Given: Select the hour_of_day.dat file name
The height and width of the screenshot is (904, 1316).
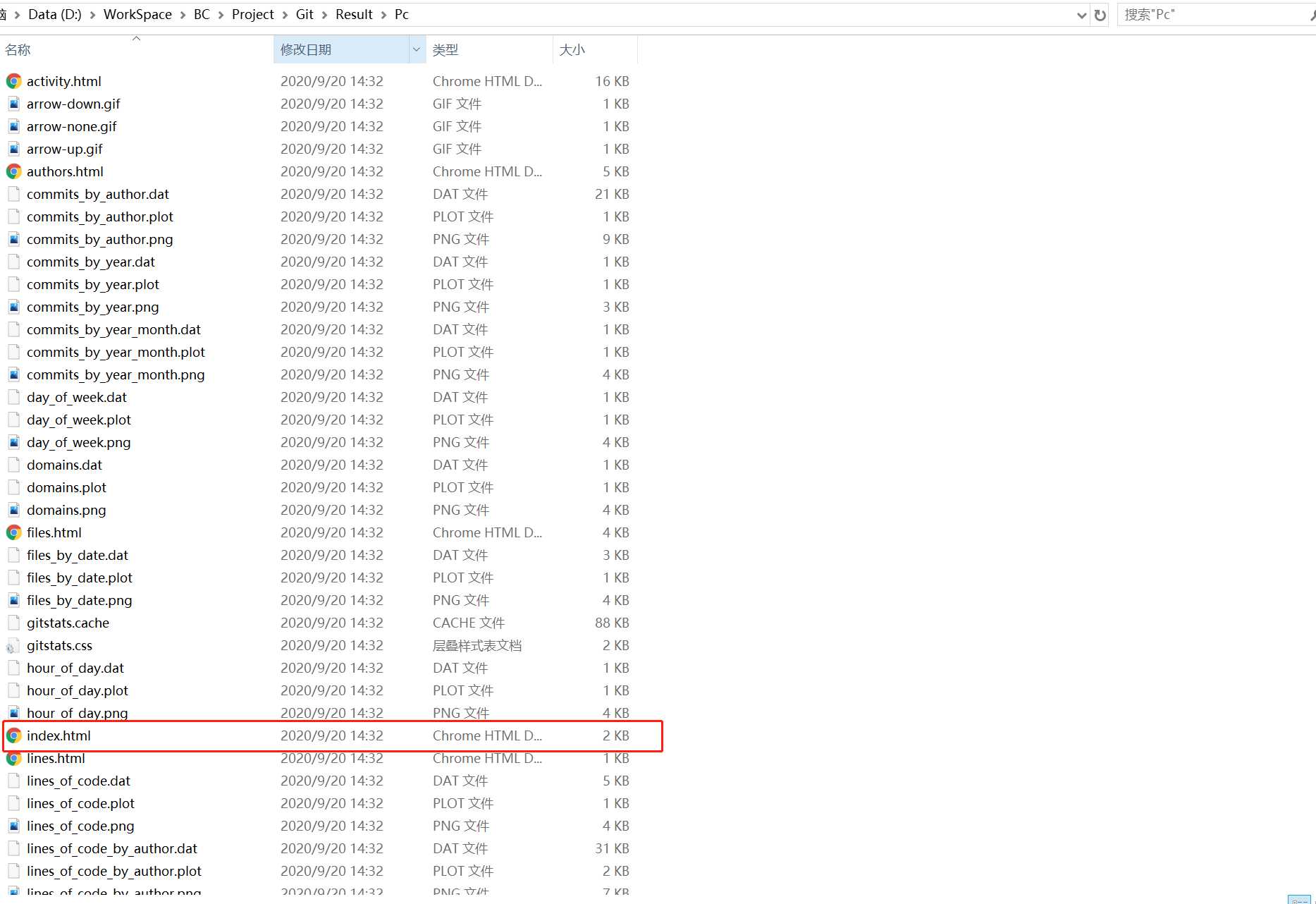Looking at the screenshot, I should pyautogui.click(x=75, y=668).
